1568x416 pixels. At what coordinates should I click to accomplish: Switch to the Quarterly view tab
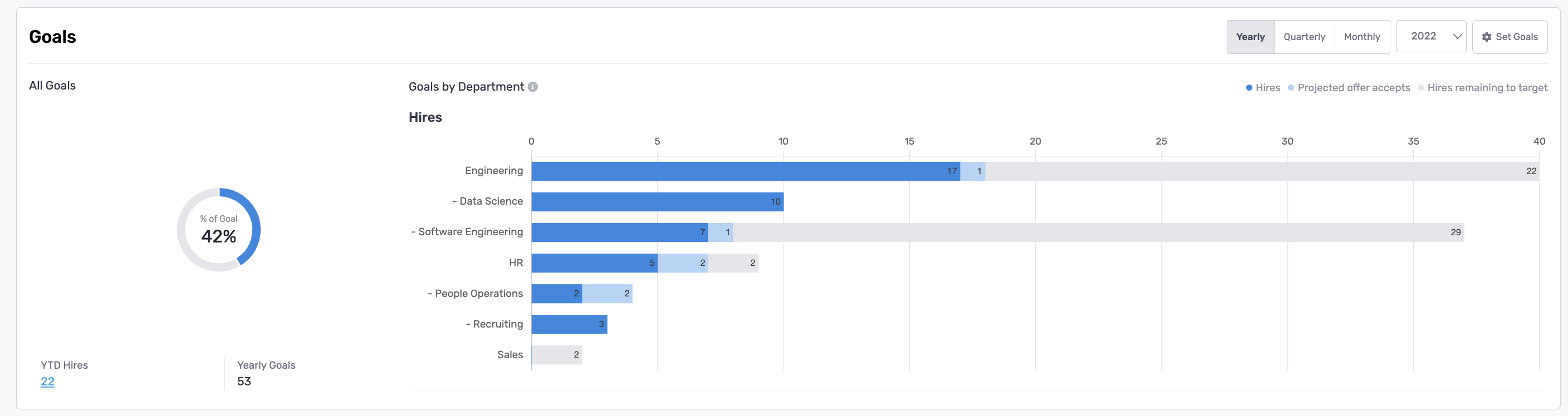click(x=1304, y=37)
